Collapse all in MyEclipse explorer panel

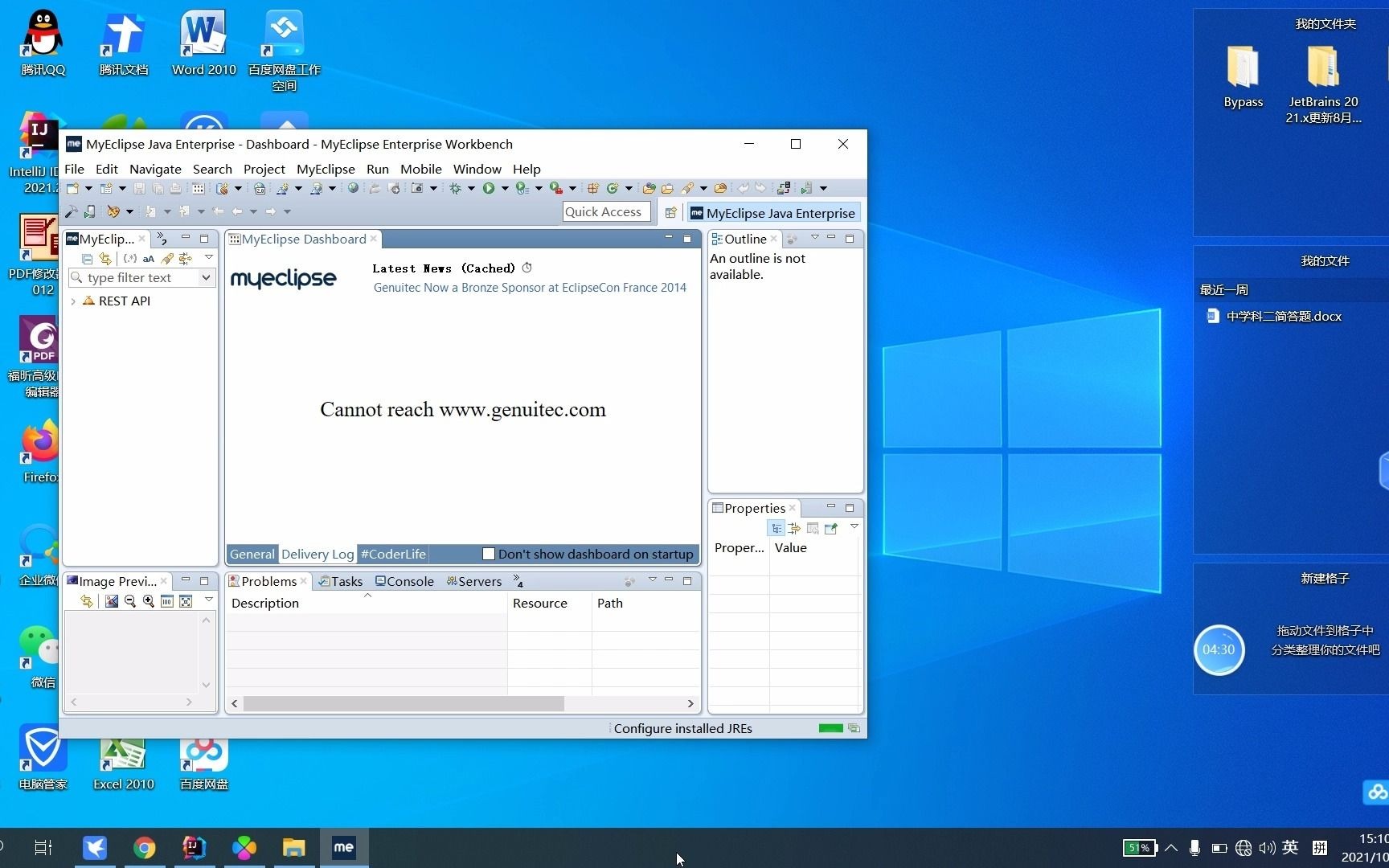point(87,258)
